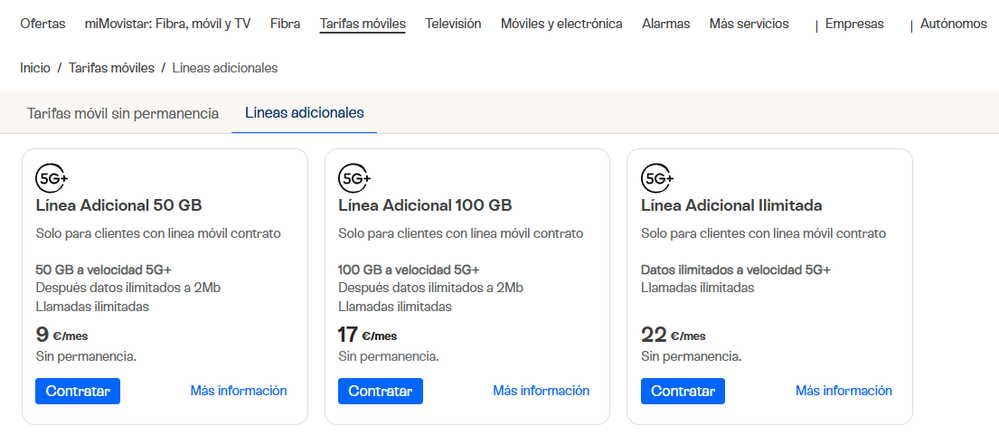Viewport: 999px width, 436px height.
Task: Switch to the Autónomos site
Action: click(x=953, y=24)
